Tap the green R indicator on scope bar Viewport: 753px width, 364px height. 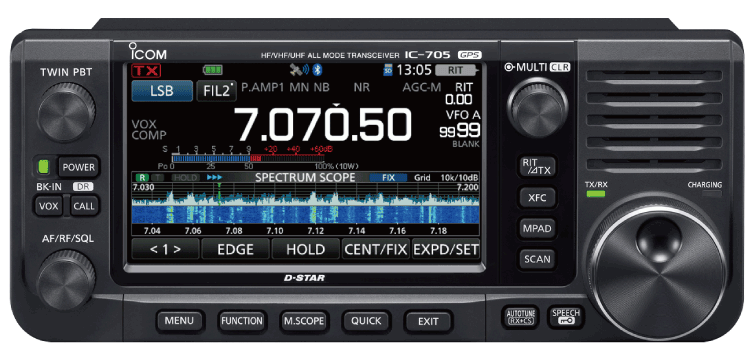pyautogui.click(x=142, y=178)
